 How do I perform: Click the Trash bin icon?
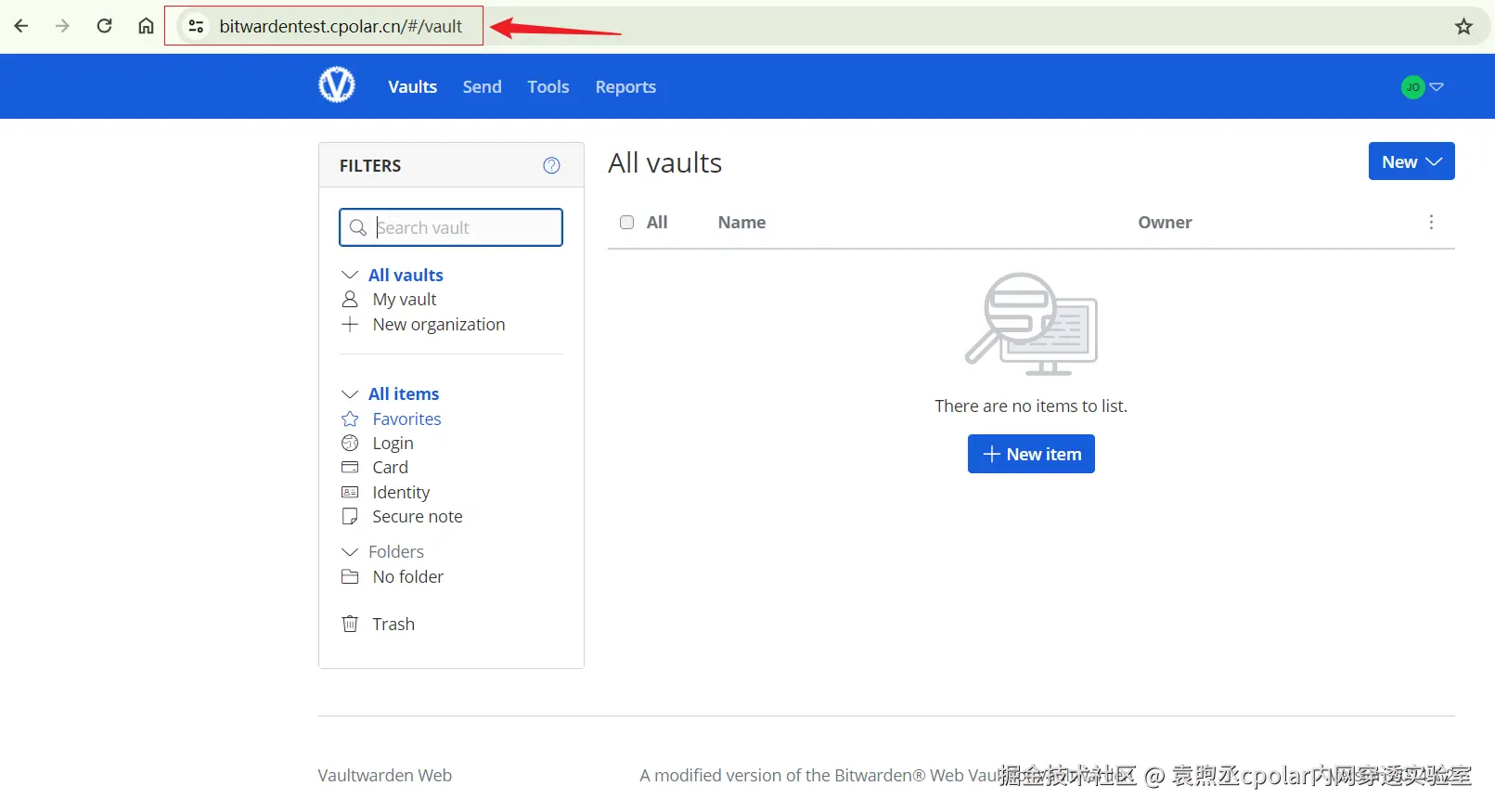click(350, 624)
